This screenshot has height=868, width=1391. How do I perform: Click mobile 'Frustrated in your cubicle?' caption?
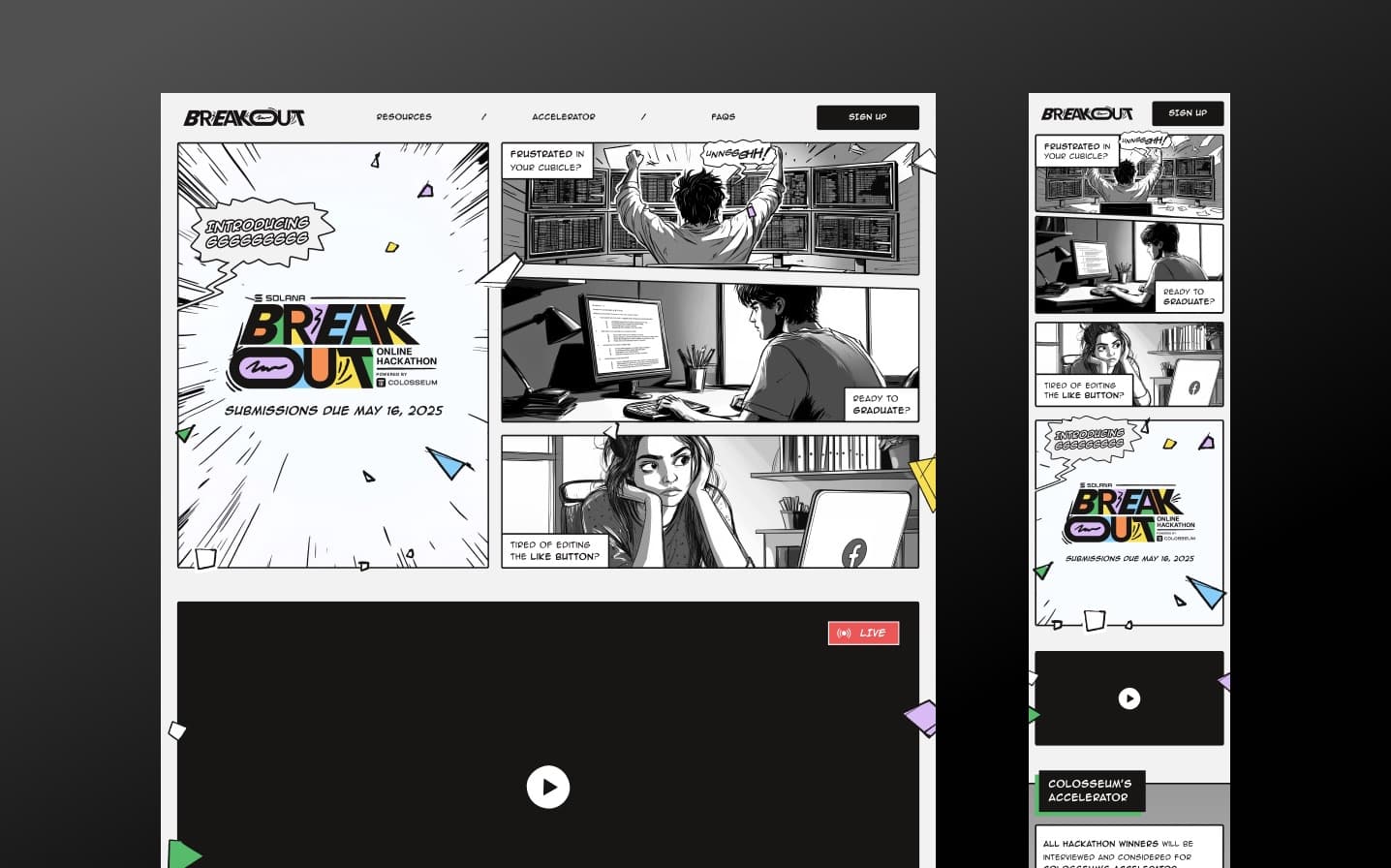(1077, 151)
